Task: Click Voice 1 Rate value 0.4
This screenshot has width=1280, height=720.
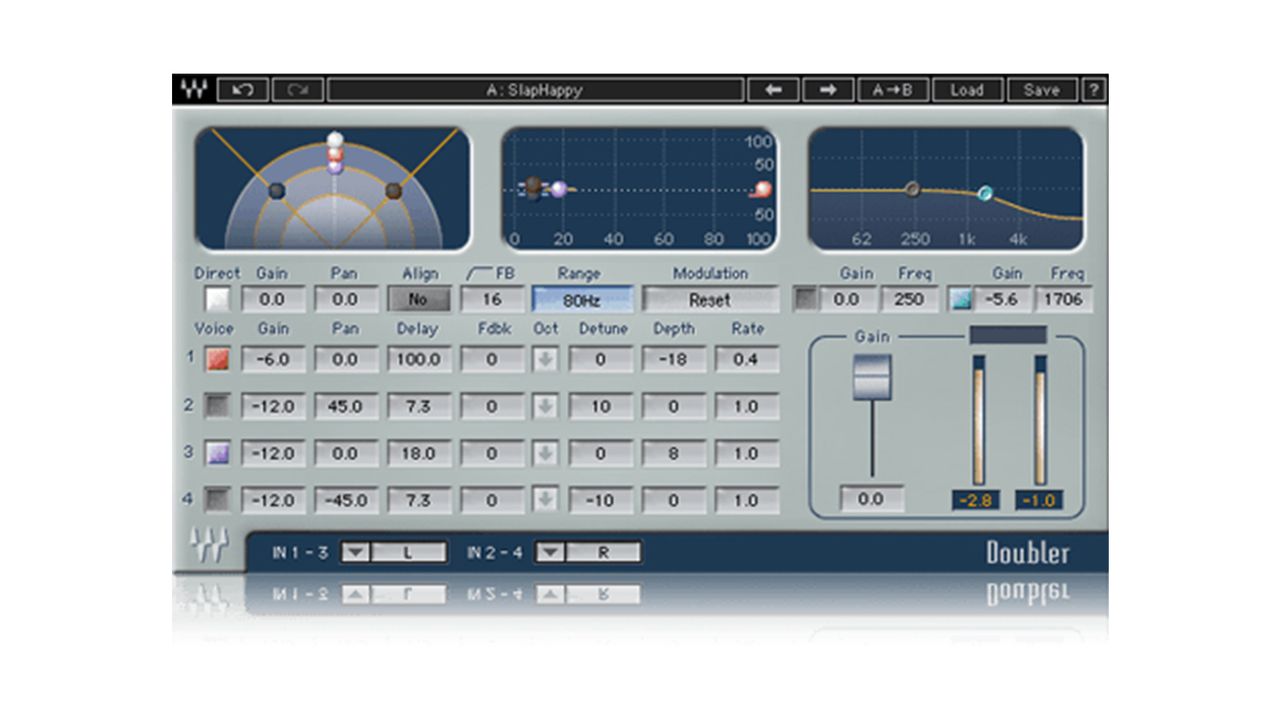Action: (x=747, y=359)
